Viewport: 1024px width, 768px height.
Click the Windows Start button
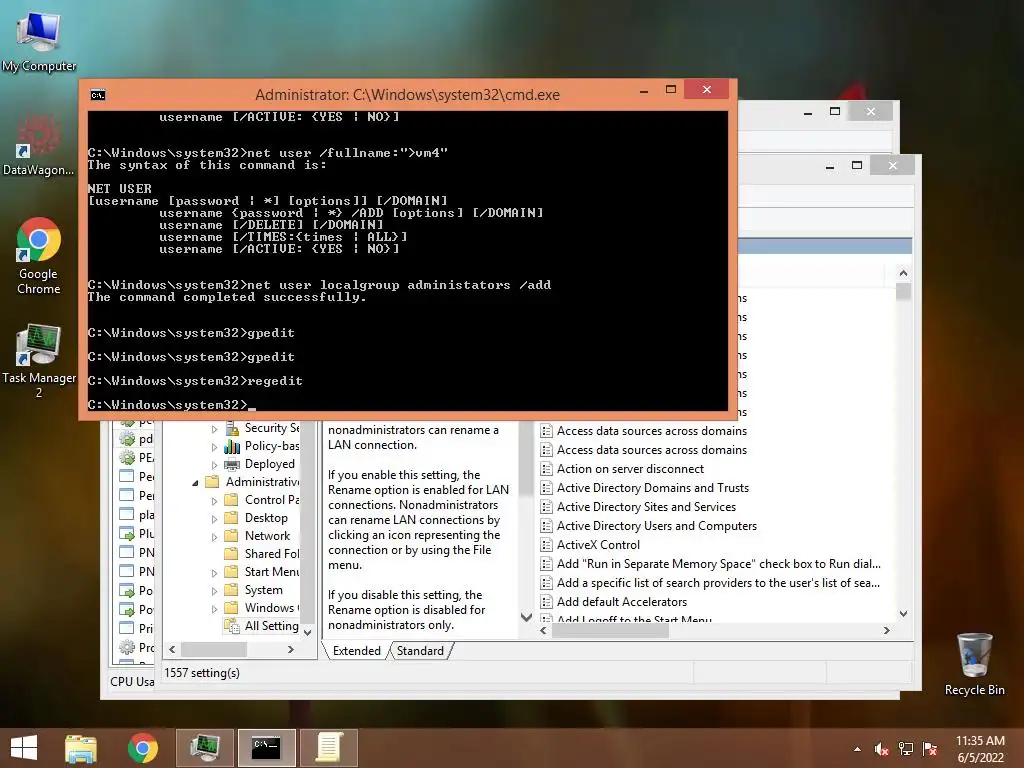(x=24, y=748)
